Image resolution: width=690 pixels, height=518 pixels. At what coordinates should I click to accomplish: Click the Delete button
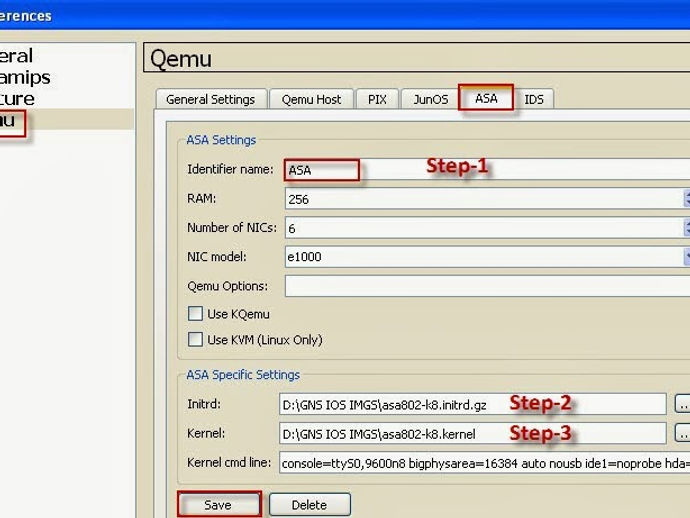pos(310,504)
